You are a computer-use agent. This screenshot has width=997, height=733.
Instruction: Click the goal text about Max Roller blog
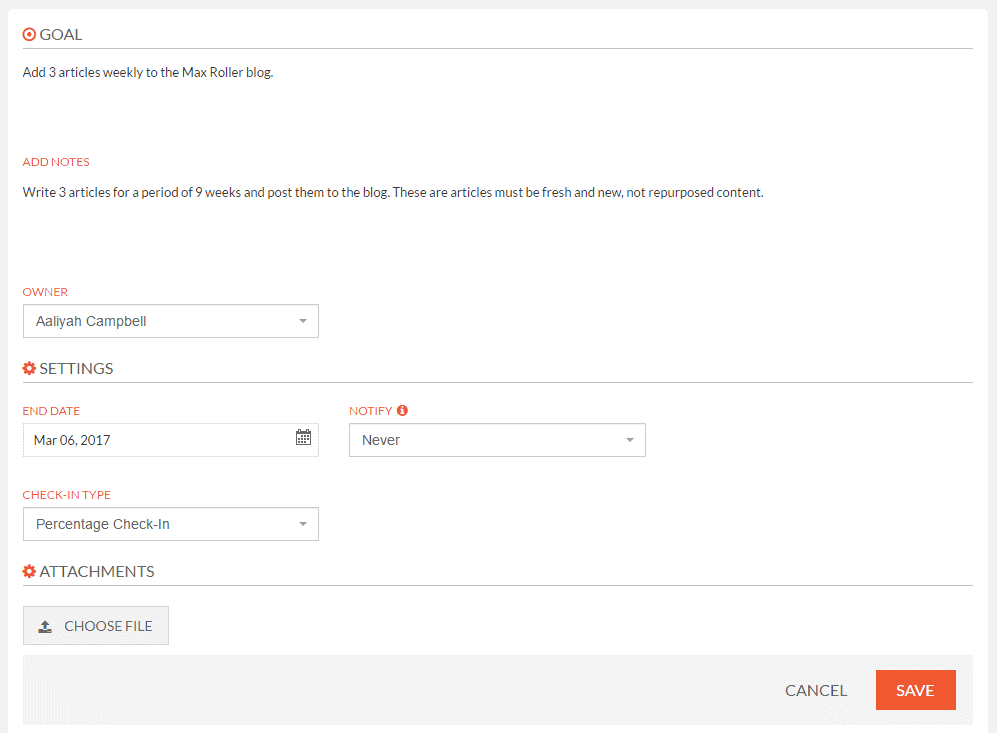click(148, 72)
